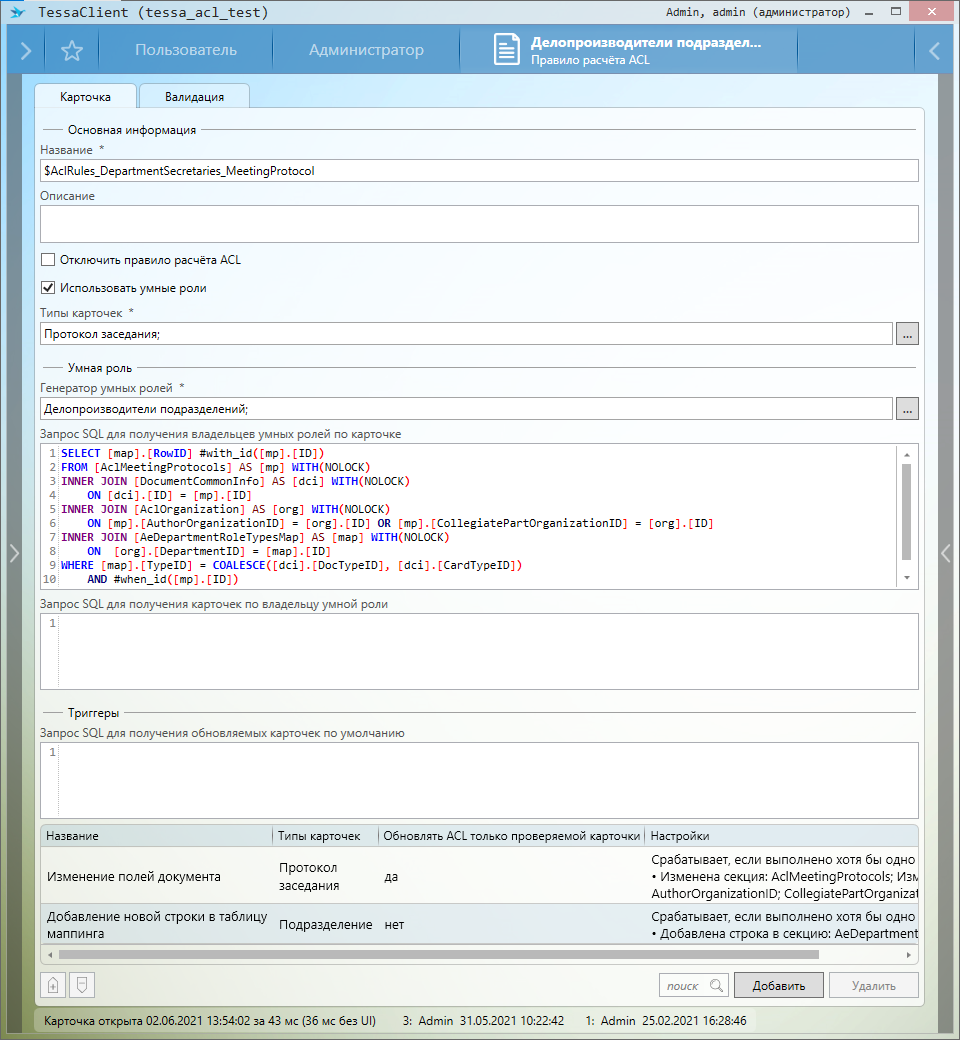
Task: Move trigger row up with arrow icon
Action: (53, 985)
